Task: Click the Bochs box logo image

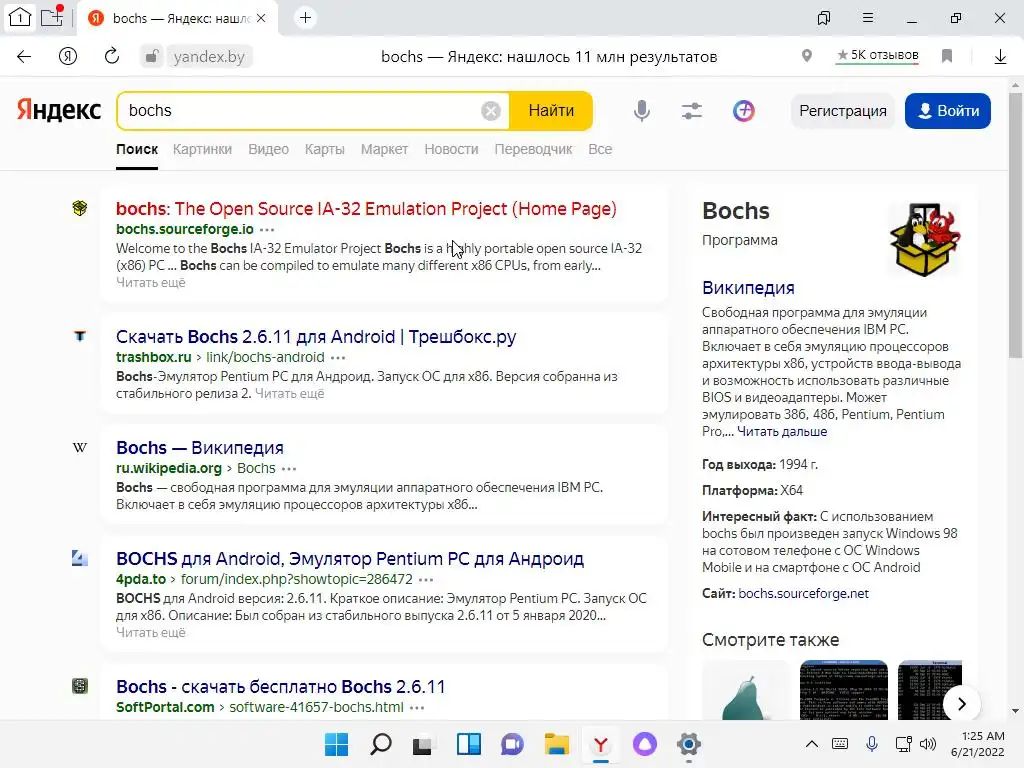Action: [925, 240]
